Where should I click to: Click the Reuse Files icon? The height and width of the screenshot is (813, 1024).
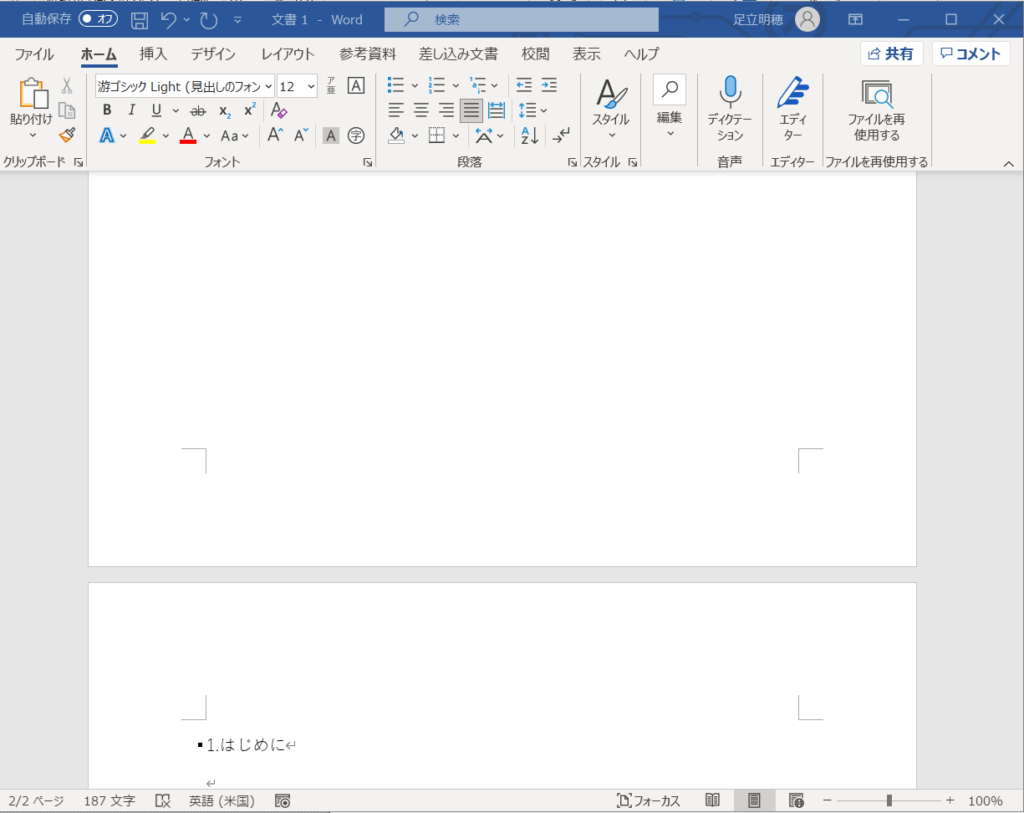pyautogui.click(x=876, y=95)
